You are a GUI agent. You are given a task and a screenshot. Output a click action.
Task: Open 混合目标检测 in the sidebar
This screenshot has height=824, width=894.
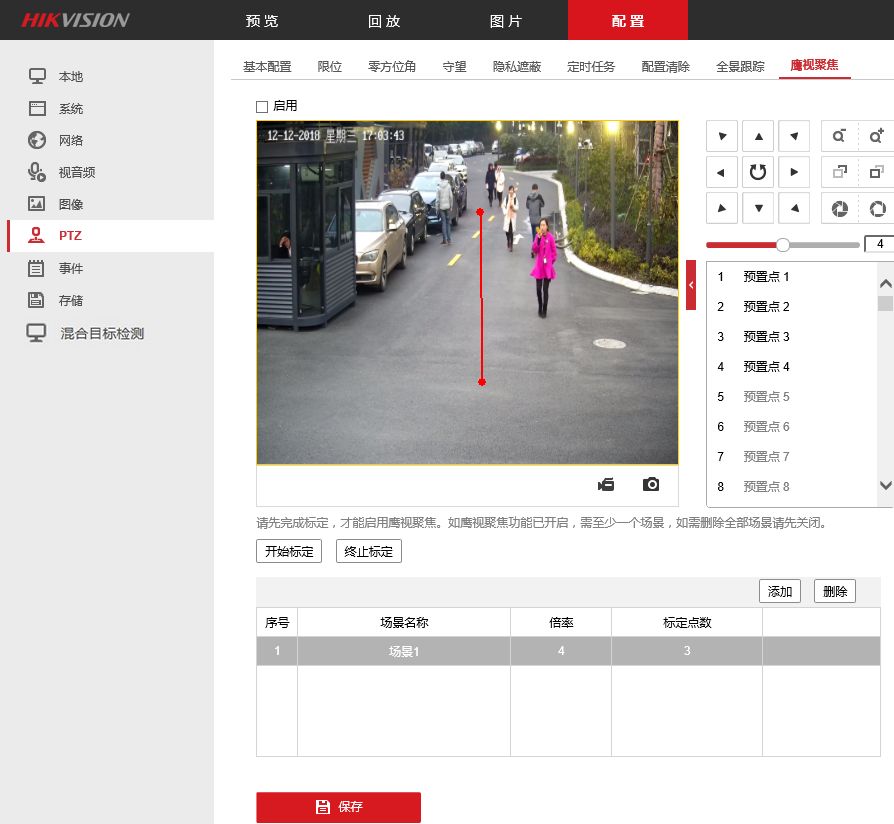101,333
